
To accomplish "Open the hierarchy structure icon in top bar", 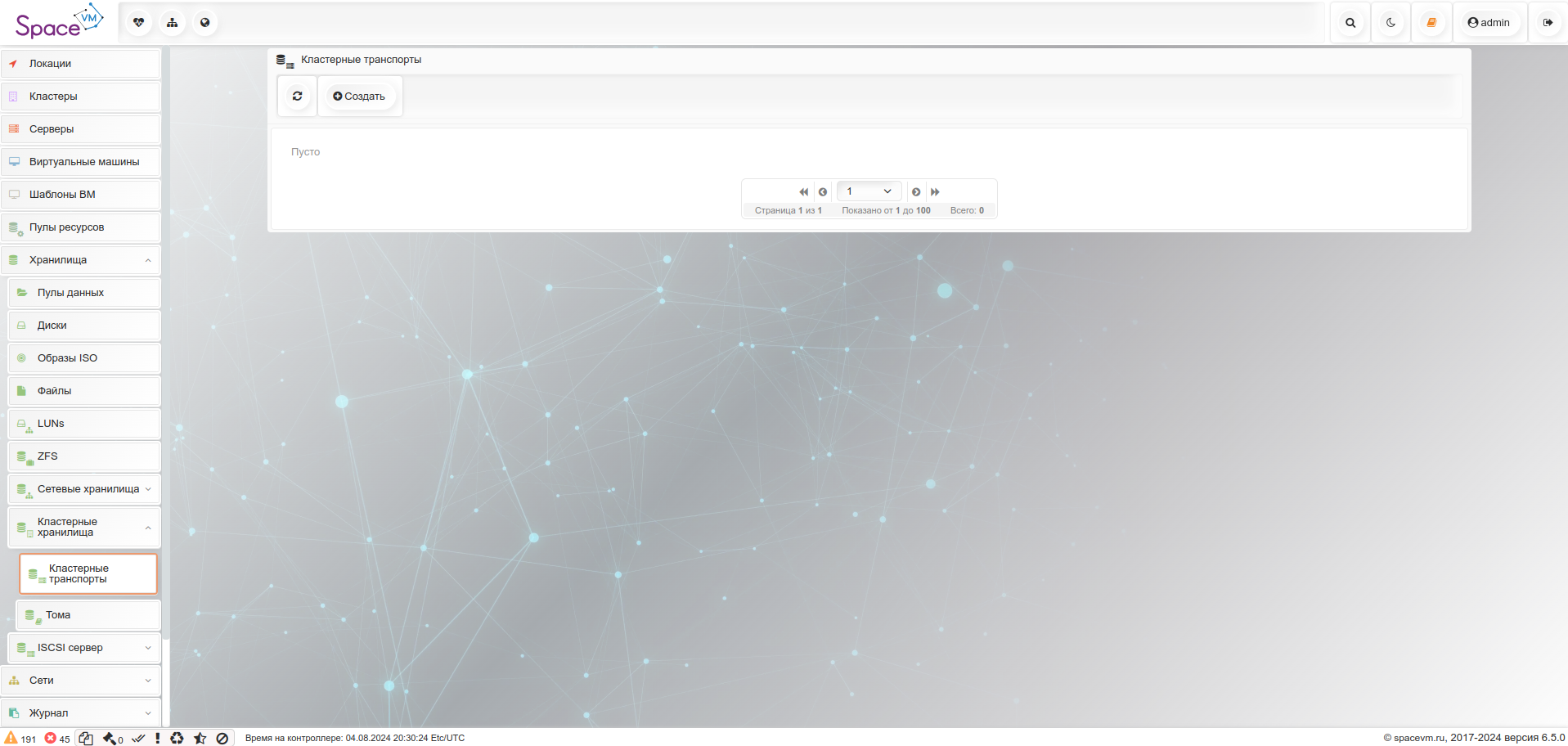I will 172,23.
